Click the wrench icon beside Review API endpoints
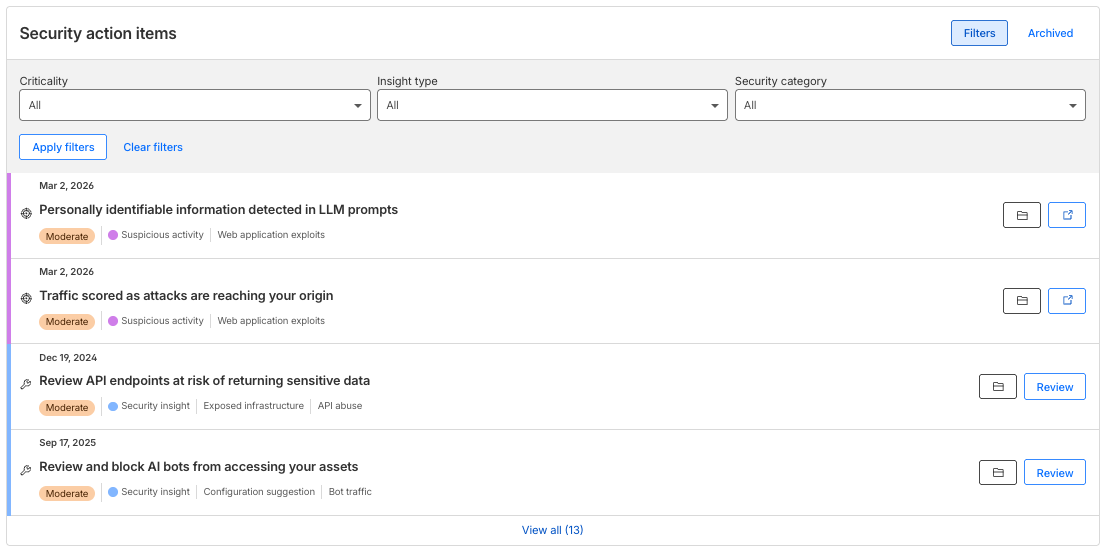This screenshot has height=555, width=1104. [x=26, y=384]
